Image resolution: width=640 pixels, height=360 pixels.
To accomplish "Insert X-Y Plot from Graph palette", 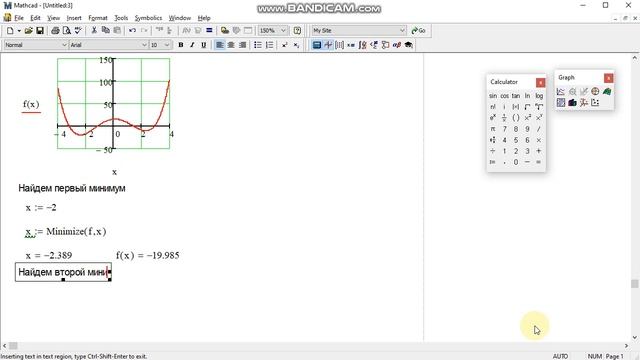I will pos(561,91).
